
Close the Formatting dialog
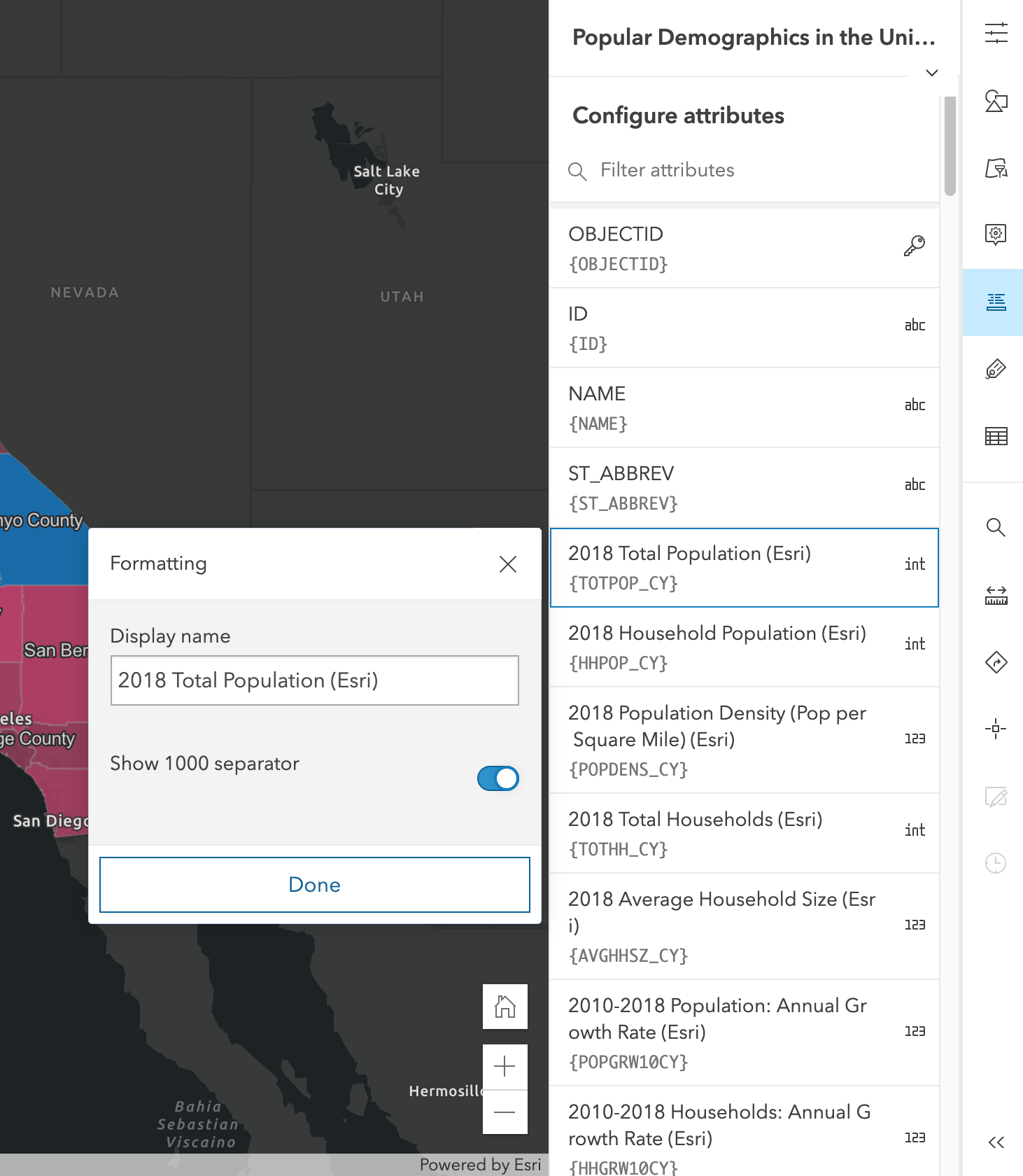click(x=508, y=564)
